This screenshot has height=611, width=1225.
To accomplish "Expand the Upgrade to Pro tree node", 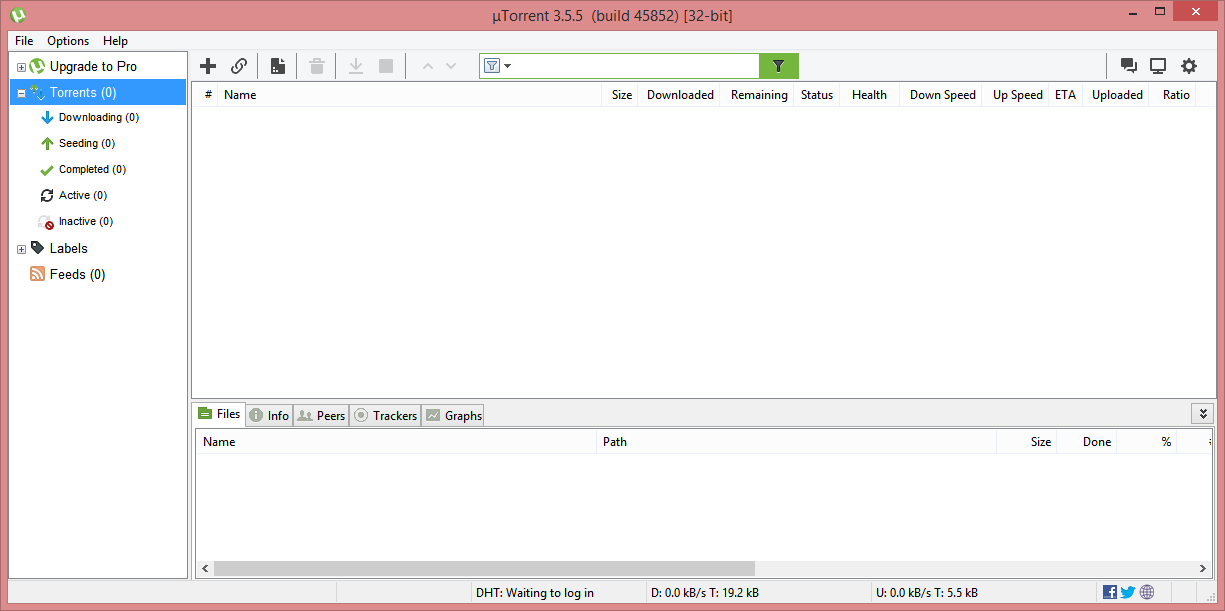I will coord(21,67).
